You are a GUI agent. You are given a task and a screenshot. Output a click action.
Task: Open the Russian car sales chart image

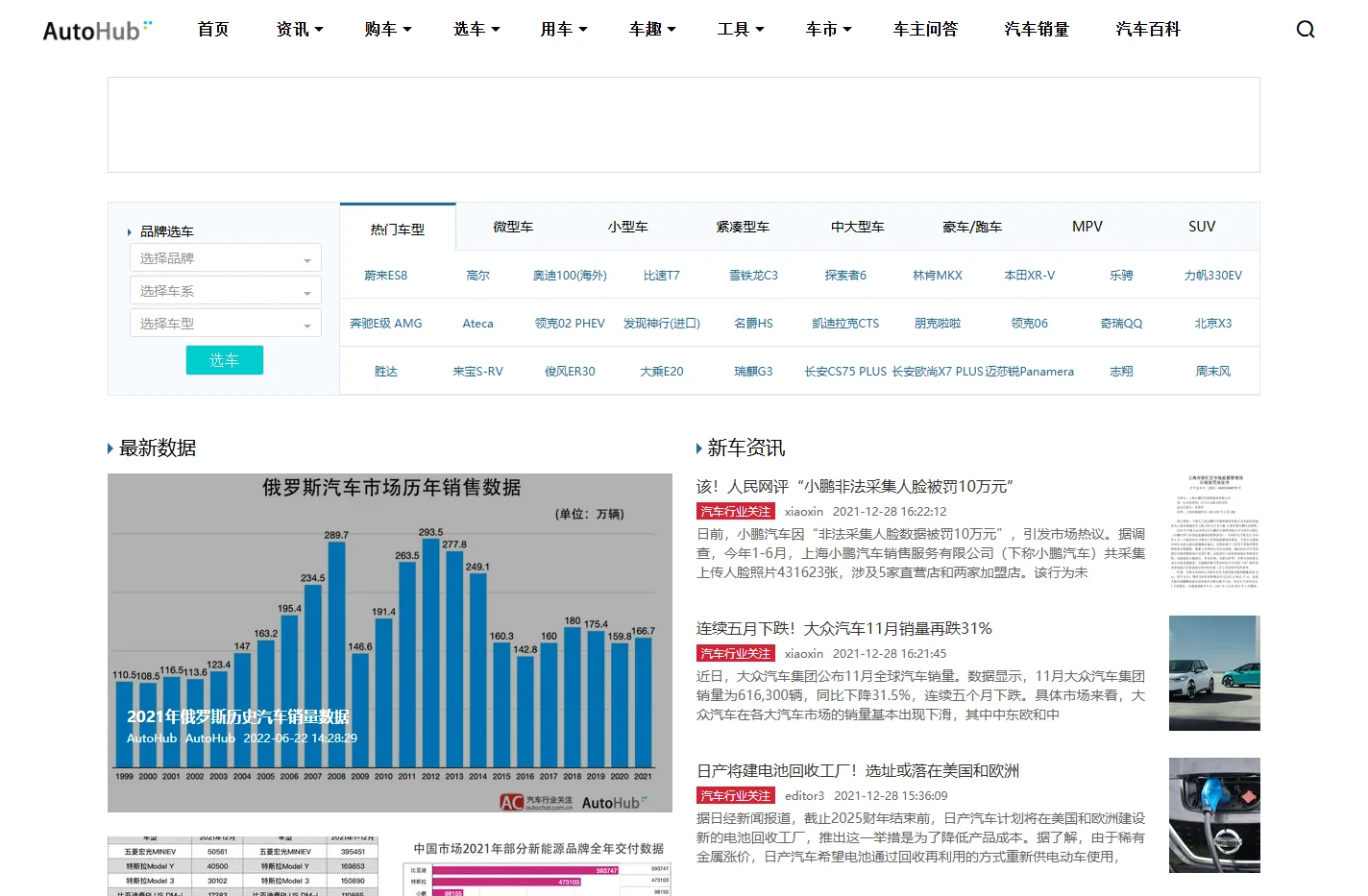point(390,642)
